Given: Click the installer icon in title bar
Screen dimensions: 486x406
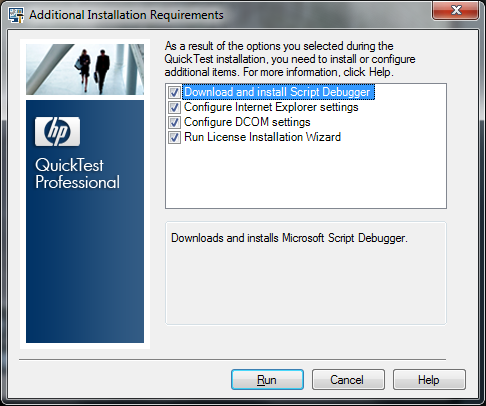Looking at the screenshot, I should [x=16, y=15].
